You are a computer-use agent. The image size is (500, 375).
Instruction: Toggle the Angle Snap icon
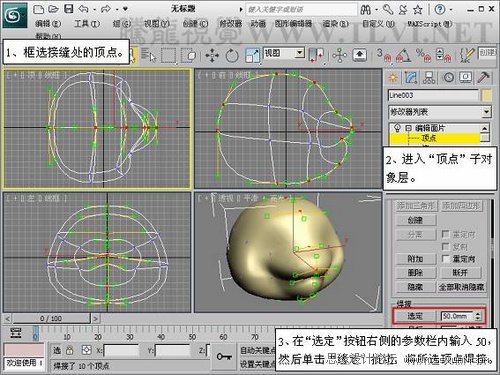(403, 55)
